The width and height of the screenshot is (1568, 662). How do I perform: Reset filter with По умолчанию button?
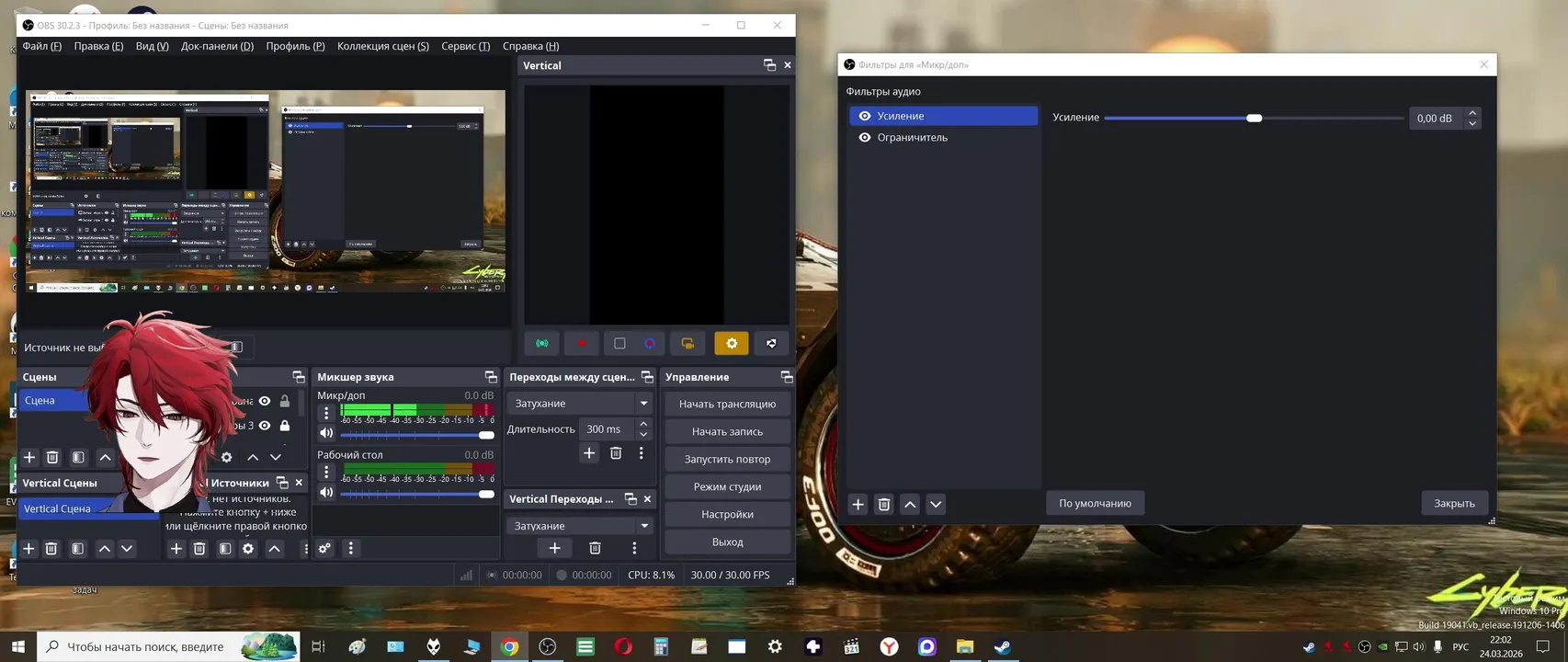tap(1095, 503)
